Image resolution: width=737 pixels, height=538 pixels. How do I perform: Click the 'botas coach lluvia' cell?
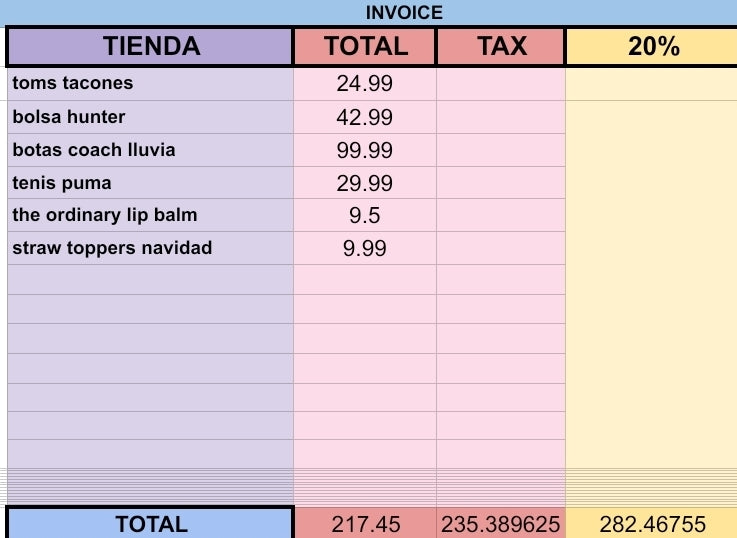[x=150, y=150]
